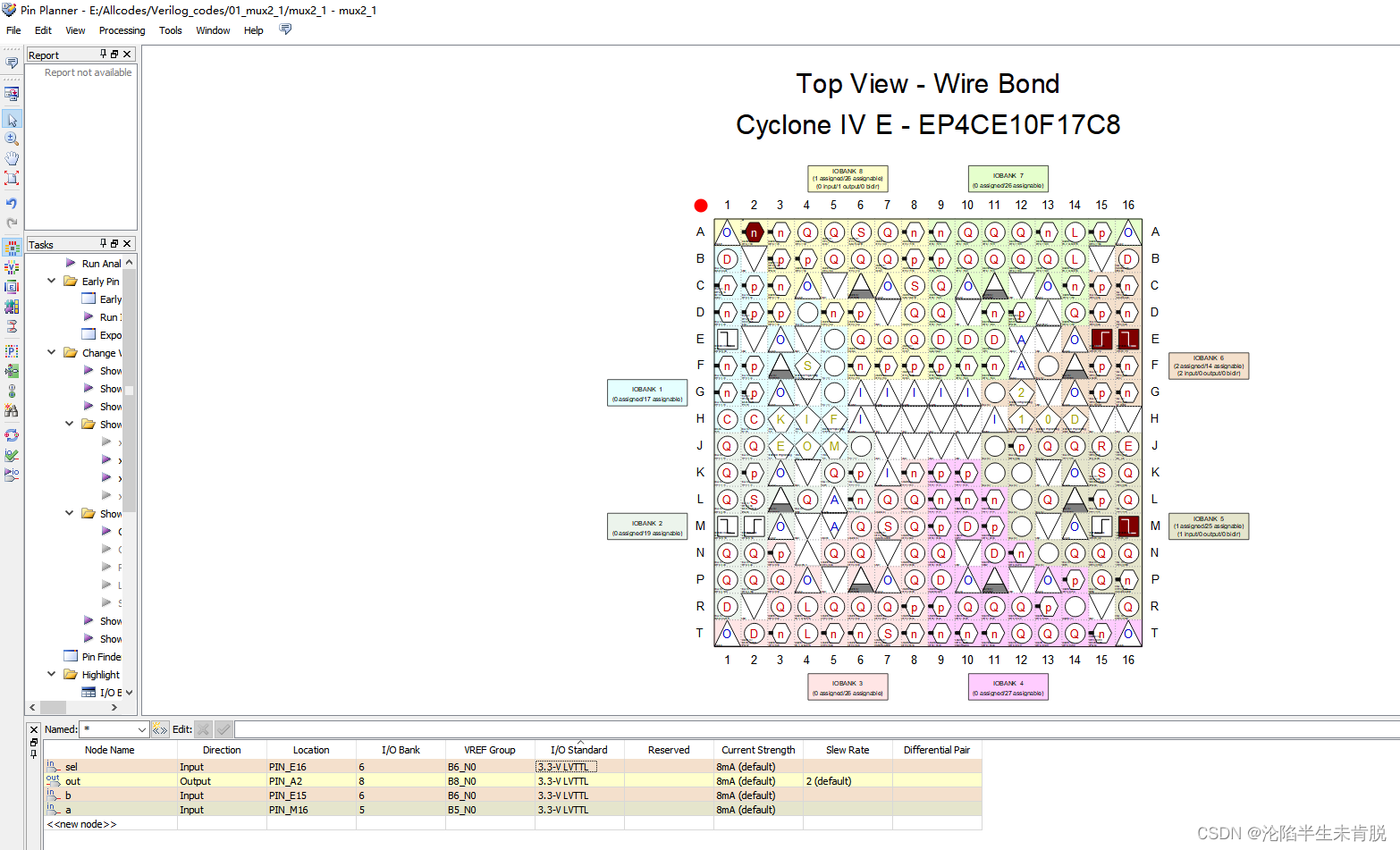Open the View menu
This screenshot has width=1400, height=850.
click(x=75, y=30)
